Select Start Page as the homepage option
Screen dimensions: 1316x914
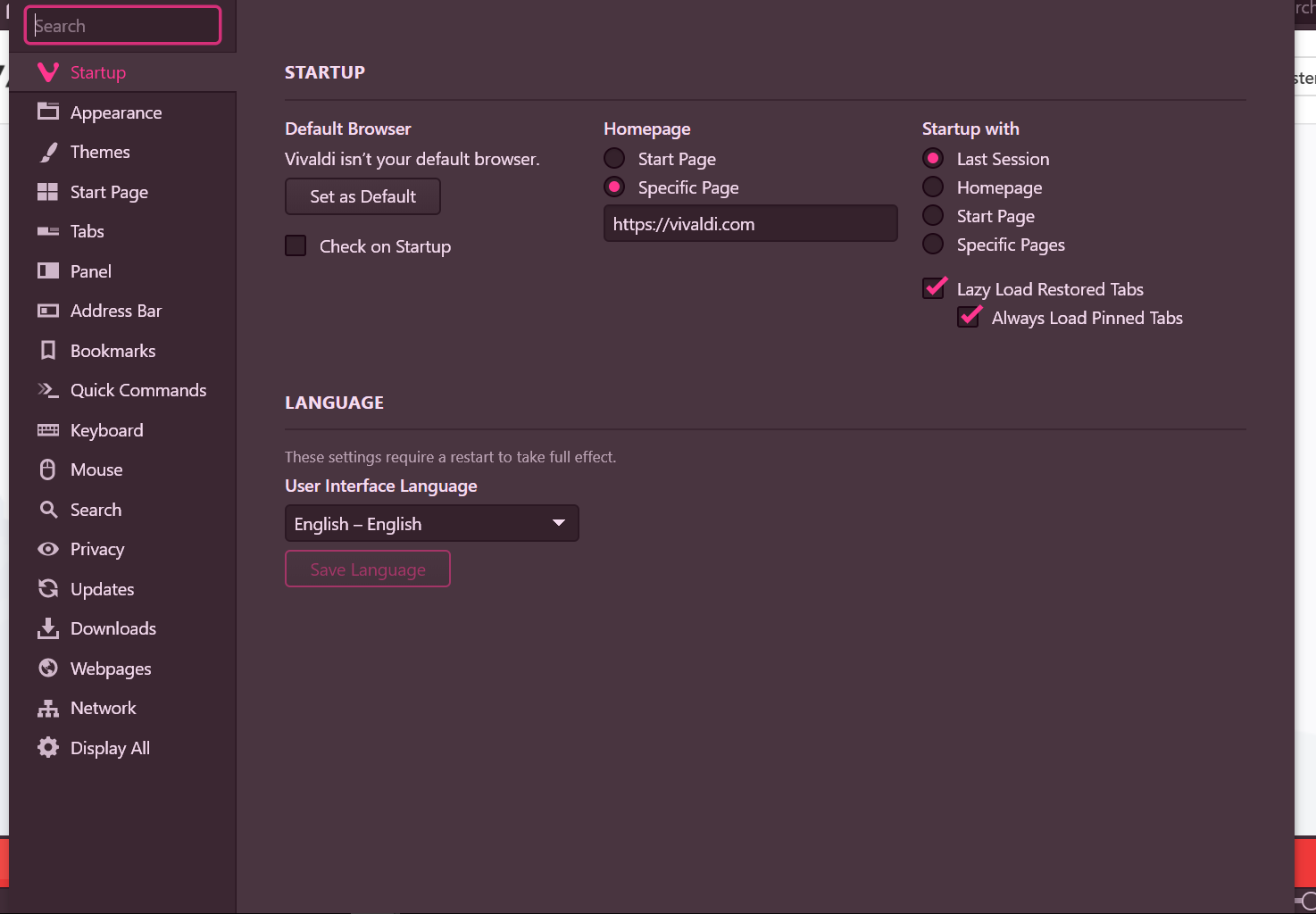tap(614, 159)
